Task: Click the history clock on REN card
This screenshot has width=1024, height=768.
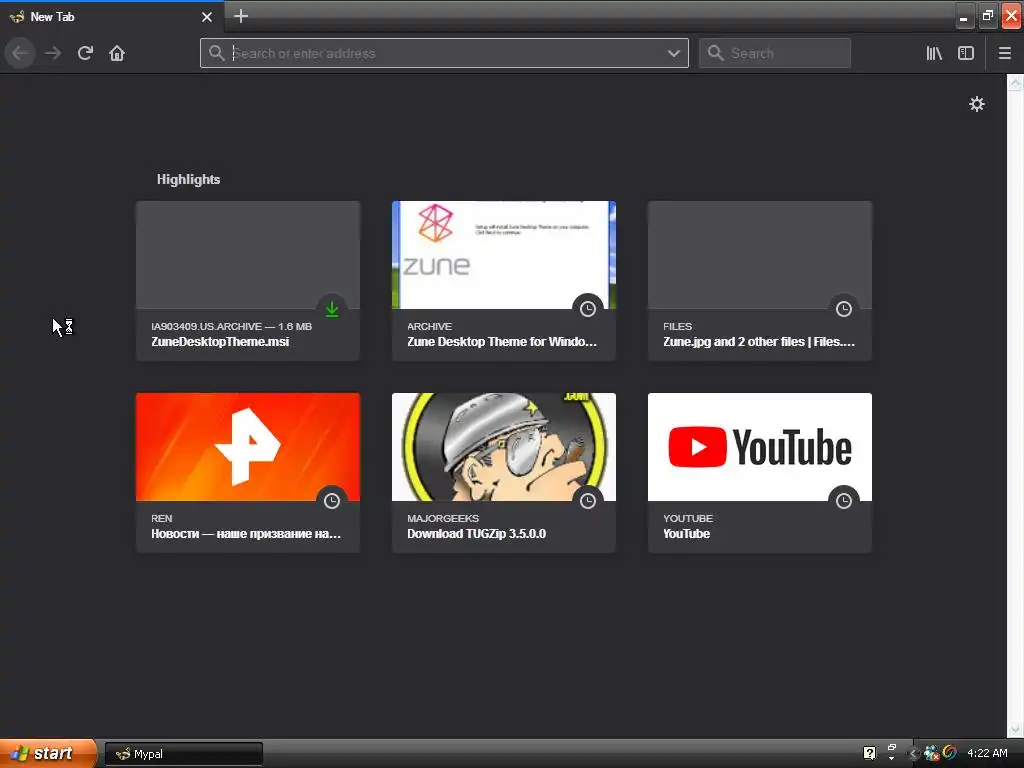Action: (332, 501)
